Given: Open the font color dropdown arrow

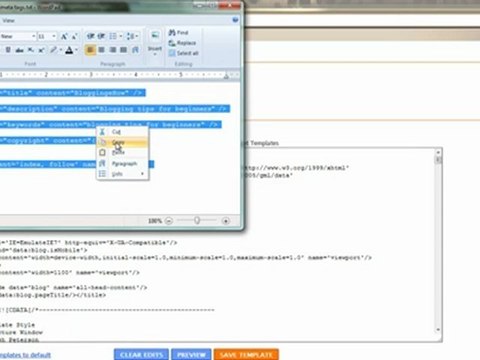Looking at the screenshot, I should pos(76,50).
